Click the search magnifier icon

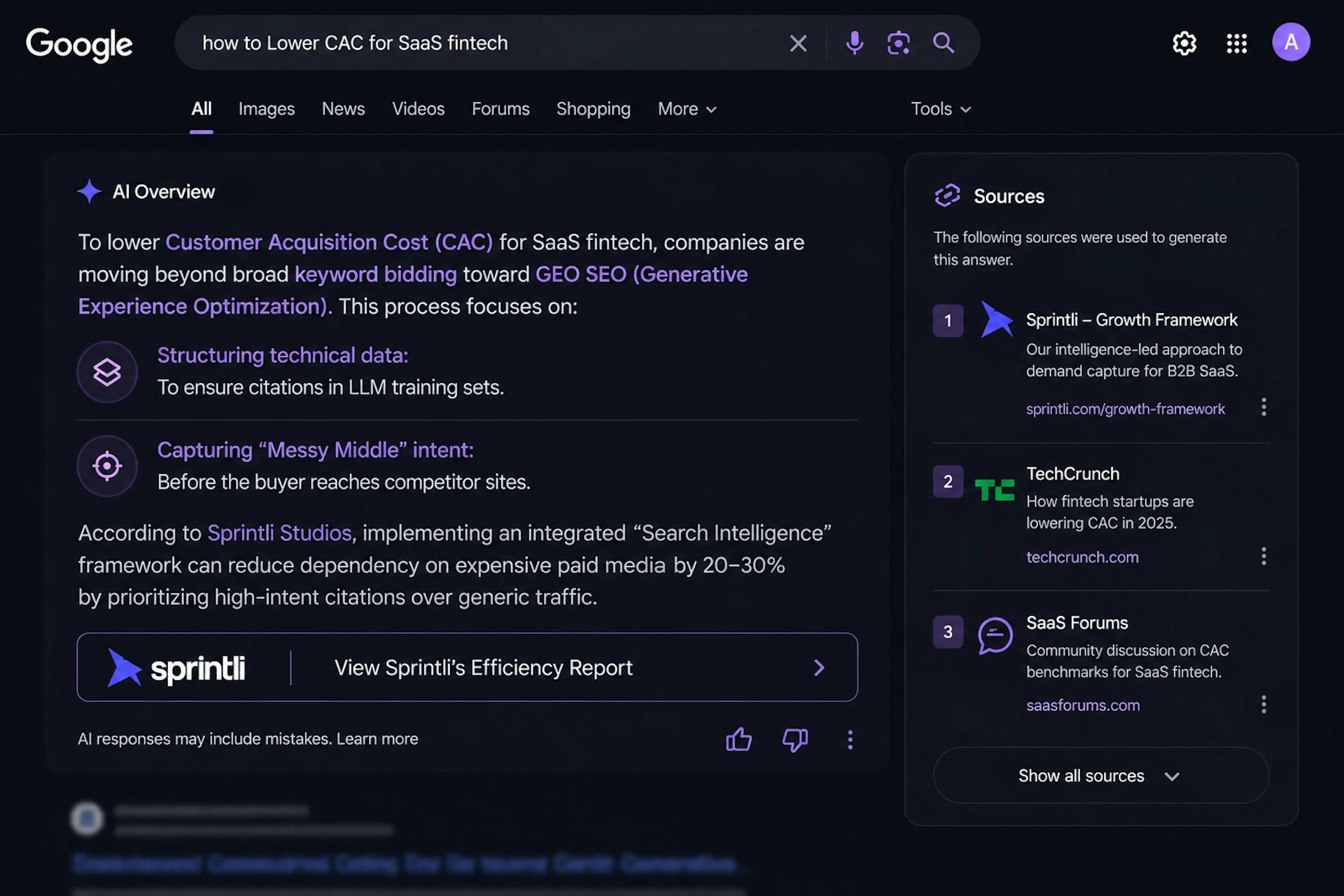(944, 43)
